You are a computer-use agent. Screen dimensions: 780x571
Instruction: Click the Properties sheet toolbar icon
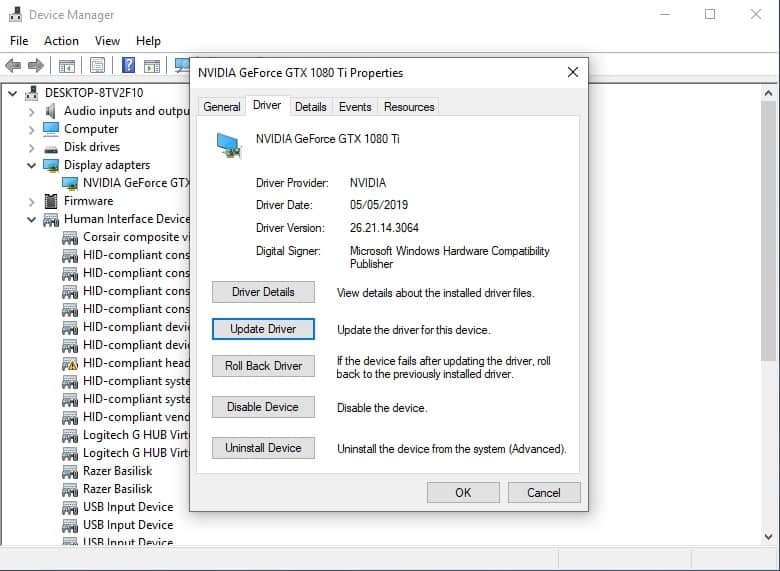coord(98,65)
